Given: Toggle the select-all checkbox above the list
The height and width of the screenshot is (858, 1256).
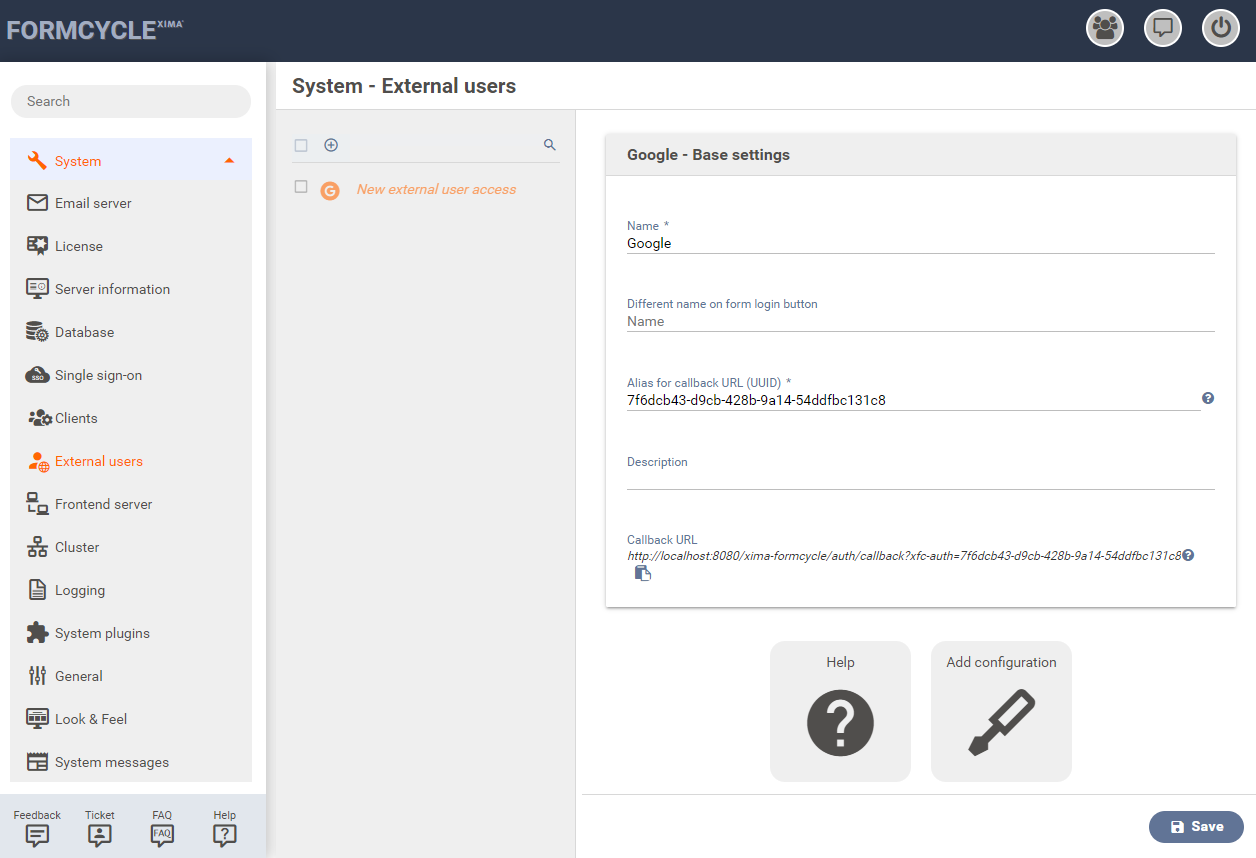Looking at the screenshot, I should 301,146.
